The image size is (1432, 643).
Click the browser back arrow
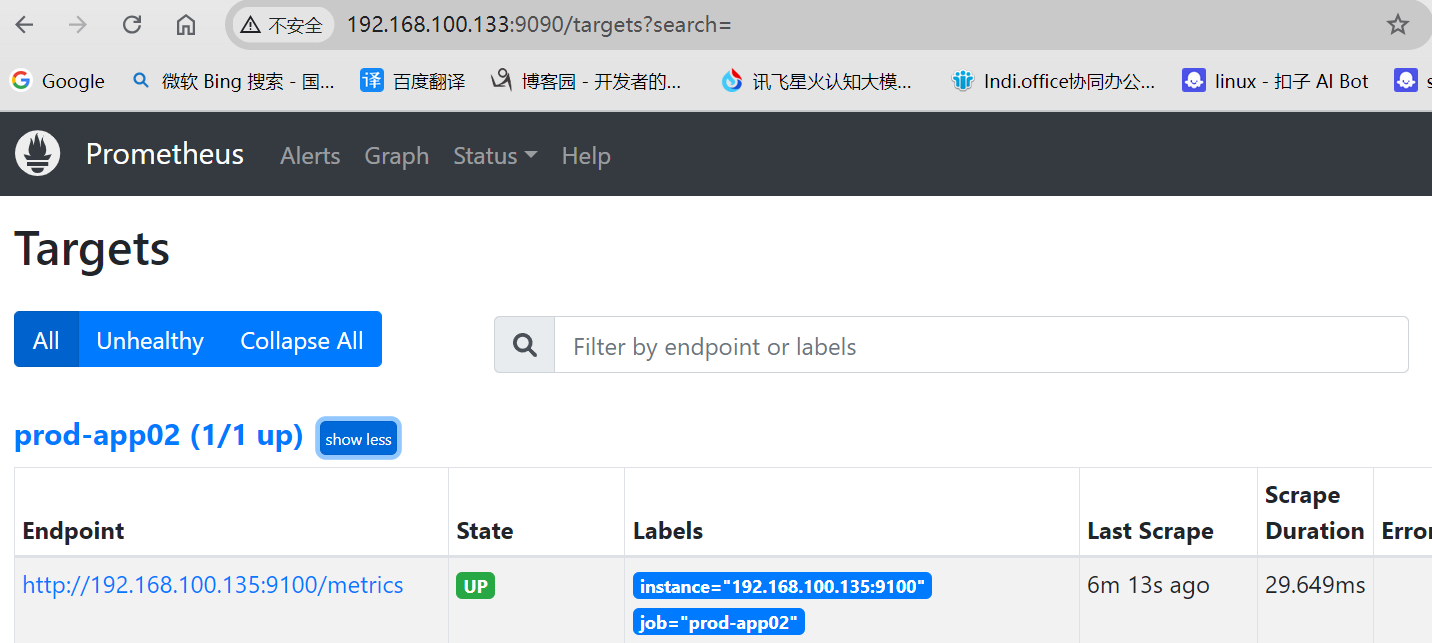25,25
